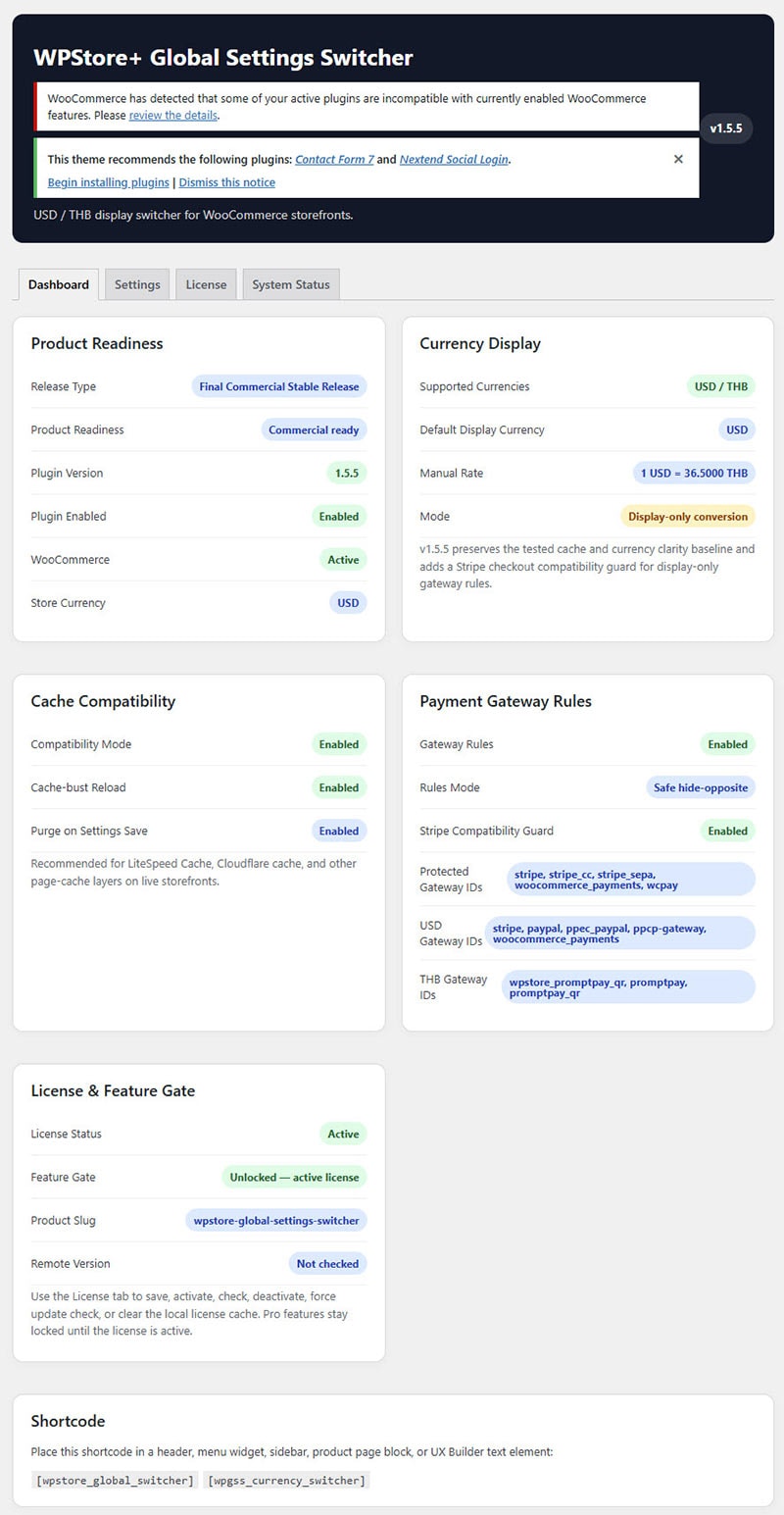Click the 'License & Feature Gate' heading
Screen dimensions: 784x1515
click(x=113, y=1090)
